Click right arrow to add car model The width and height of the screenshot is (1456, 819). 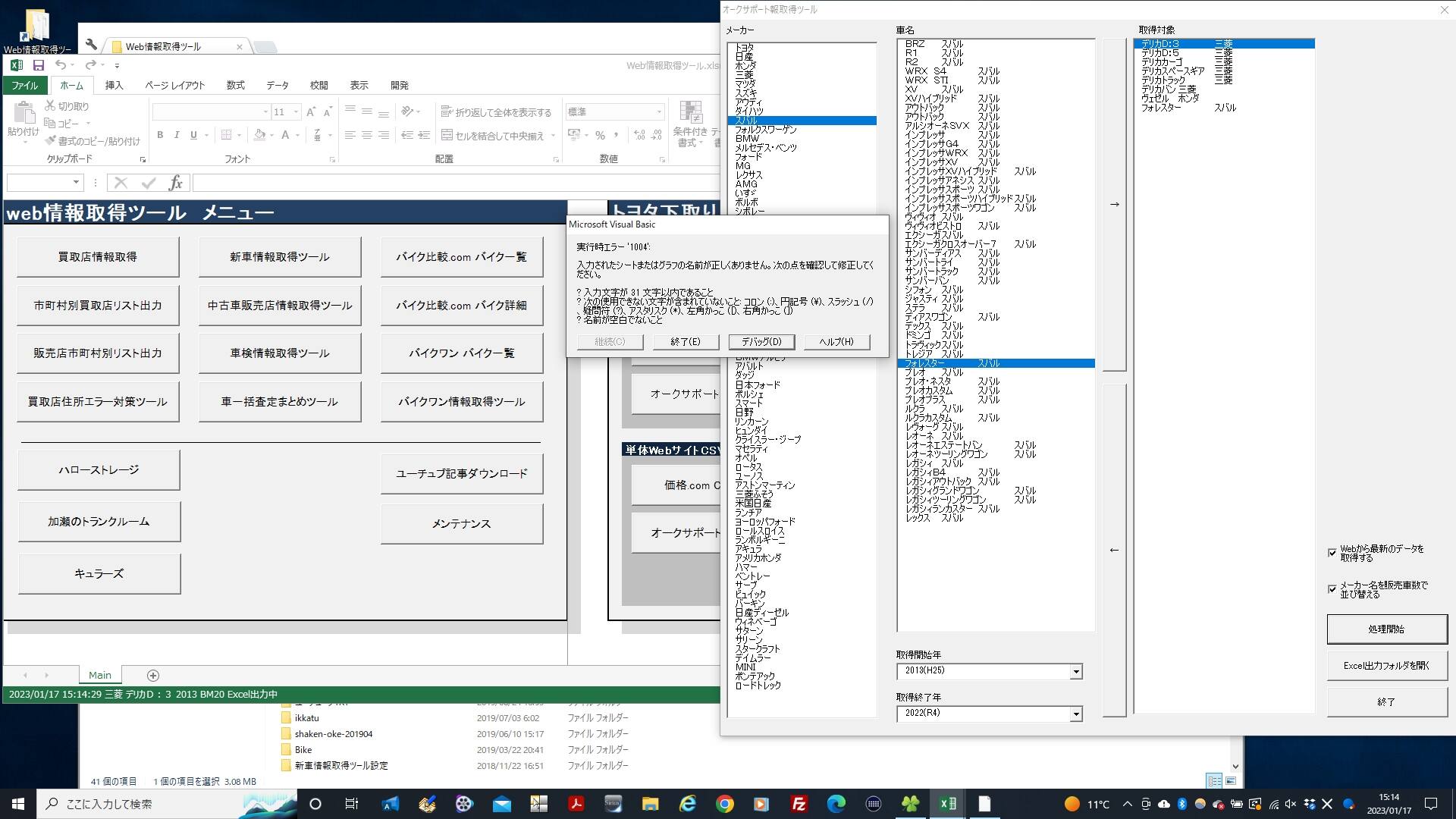(x=1114, y=205)
